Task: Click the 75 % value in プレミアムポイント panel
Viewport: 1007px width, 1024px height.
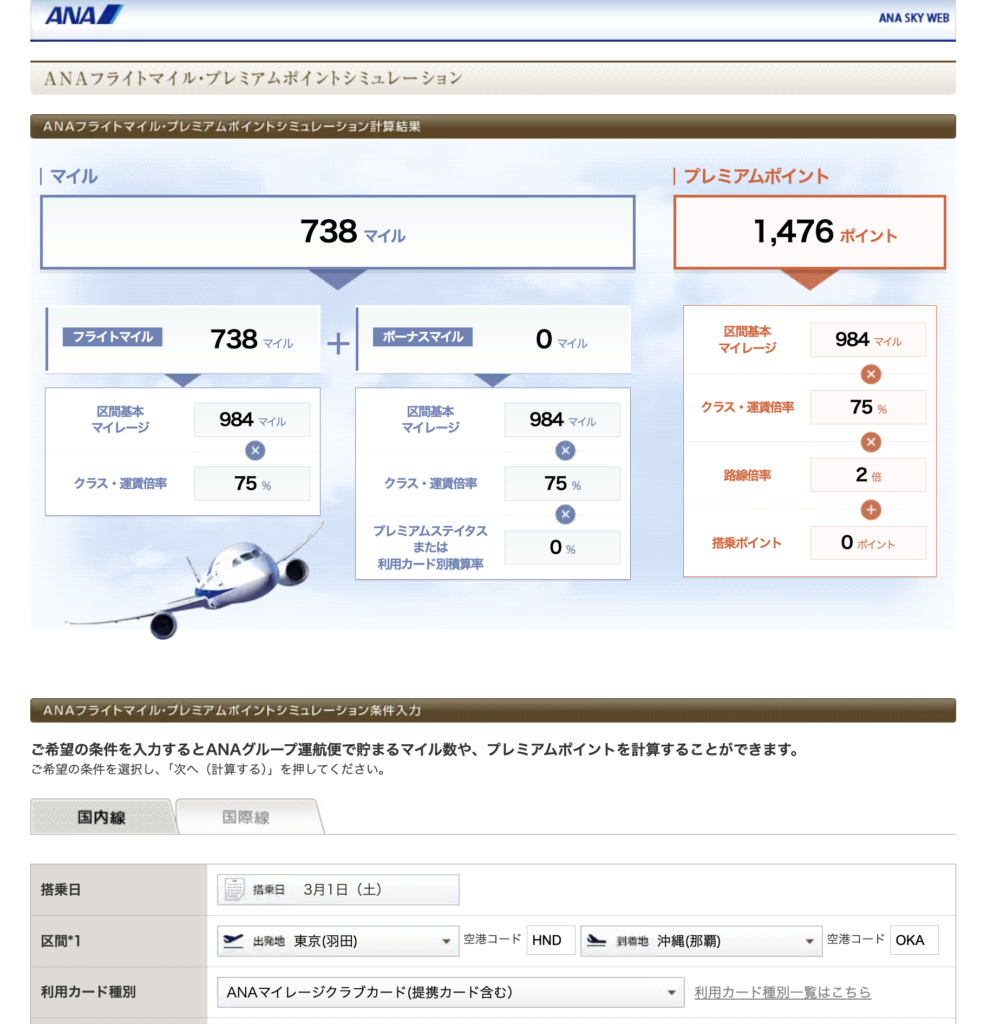Action: (x=868, y=408)
